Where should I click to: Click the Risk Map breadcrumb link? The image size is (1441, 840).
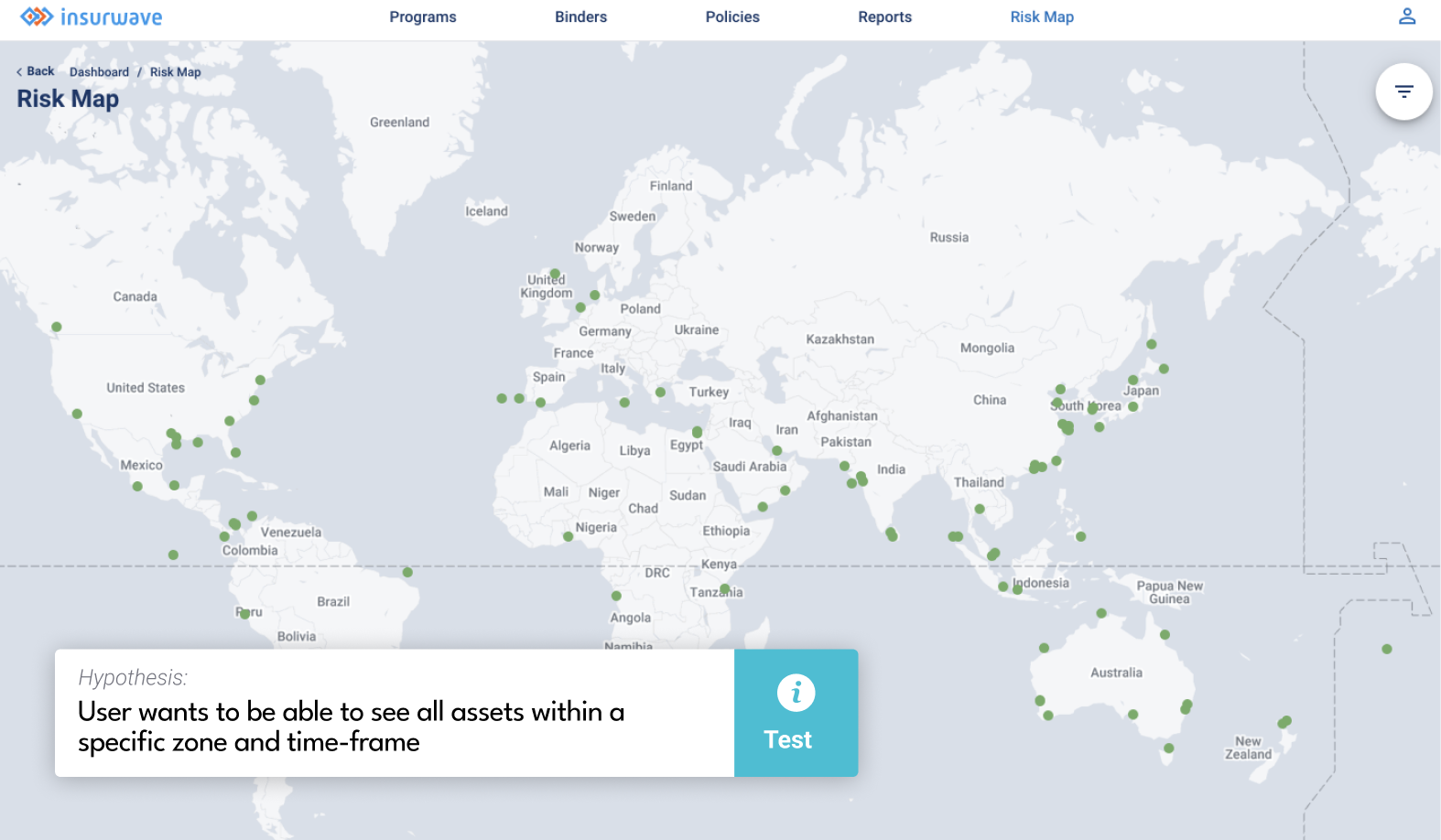[175, 72]
